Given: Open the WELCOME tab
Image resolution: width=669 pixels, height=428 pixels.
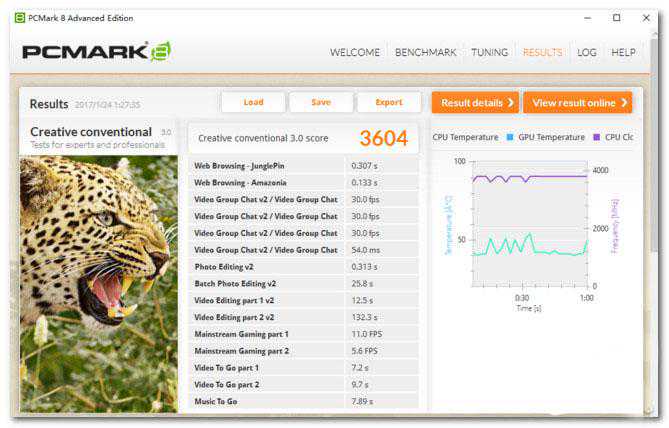Looking at the screenshot, I should click(355, 53).
